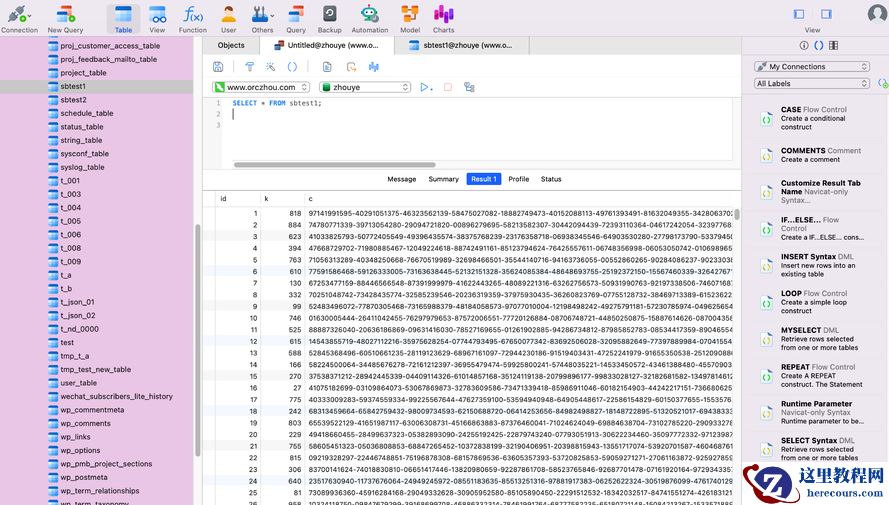Switch to the Untitled@zhouye query tab
This screenshot has height=505, width=889.
(x=327, y=45)
